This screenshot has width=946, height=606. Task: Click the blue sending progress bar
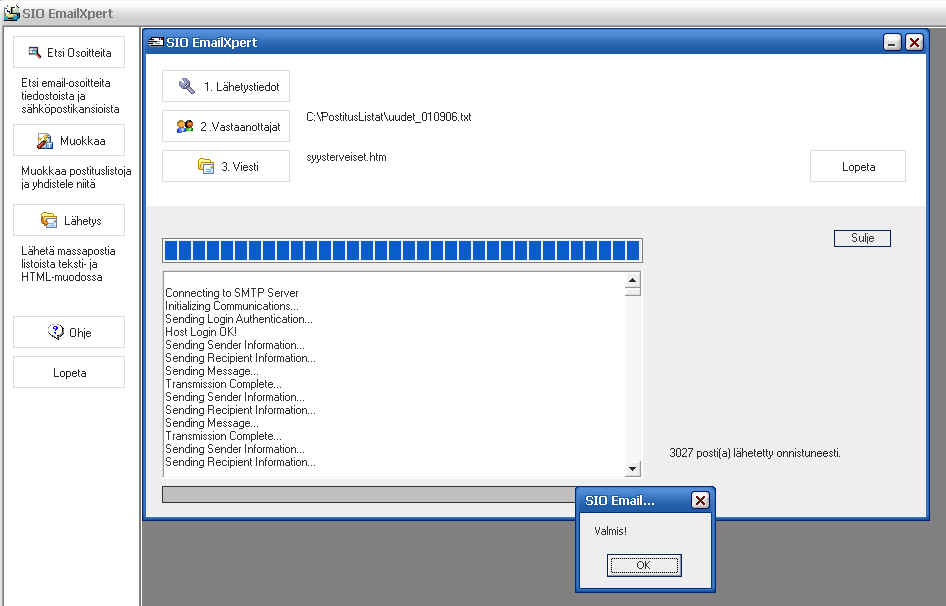click(402, 250)
